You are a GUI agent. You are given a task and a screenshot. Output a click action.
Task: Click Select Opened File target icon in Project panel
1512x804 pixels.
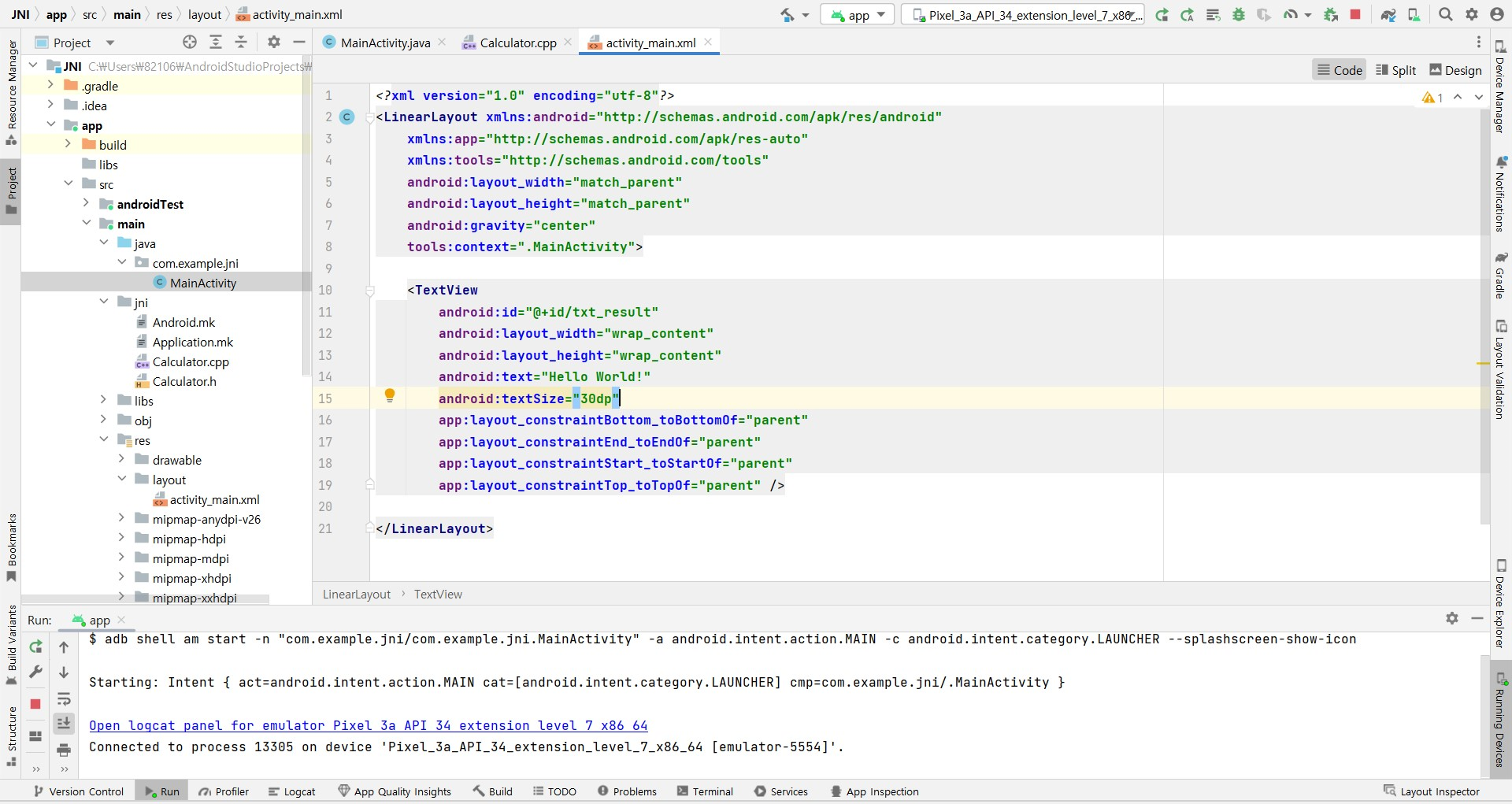[190, 43]
